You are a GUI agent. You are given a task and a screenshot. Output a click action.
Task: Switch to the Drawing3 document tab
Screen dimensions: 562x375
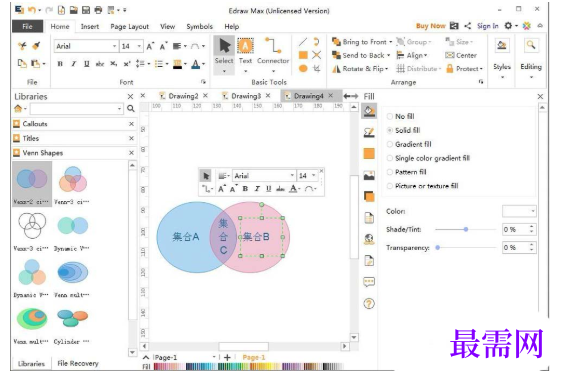pos(246,96)
